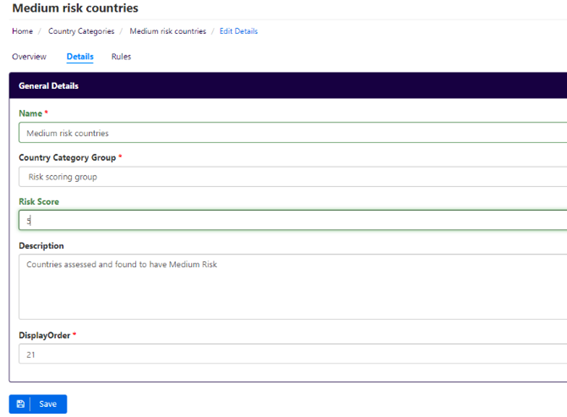
Task: Go to Home in the breadcrumb
Action: coord(22,31)
